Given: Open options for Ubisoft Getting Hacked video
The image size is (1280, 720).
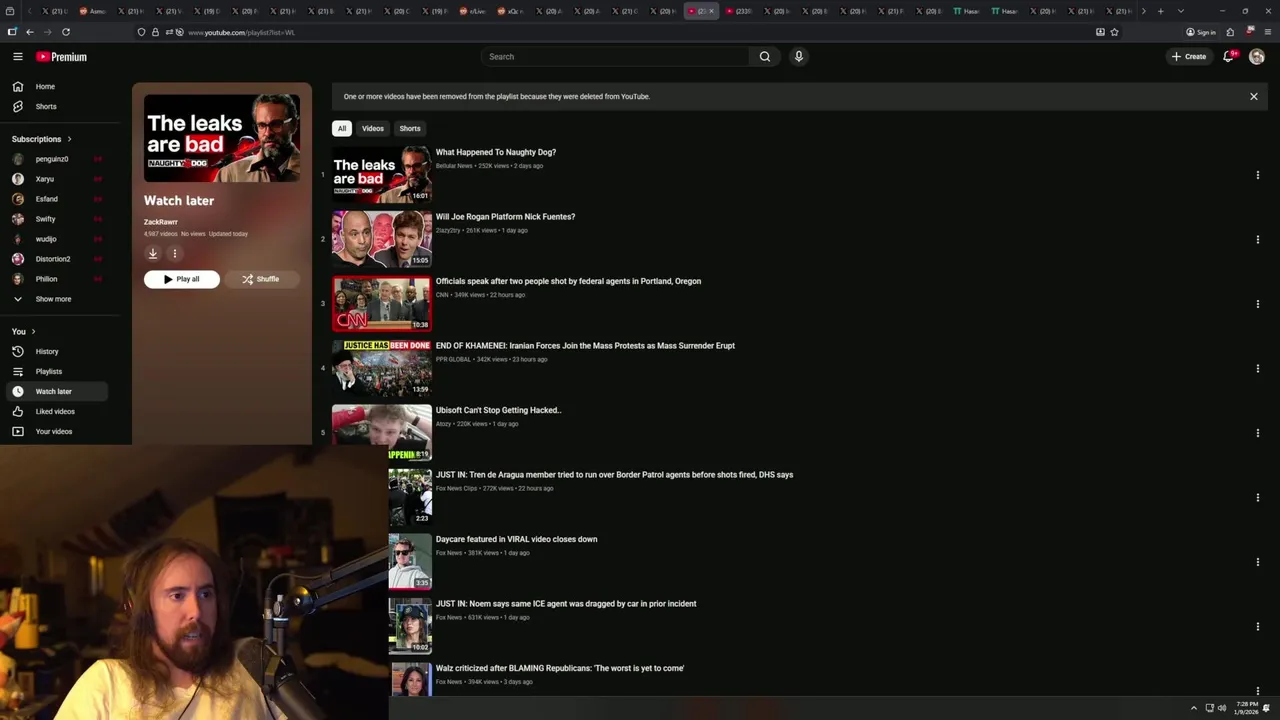Looking at the screenshot, I should click(x=1257, y=433).
